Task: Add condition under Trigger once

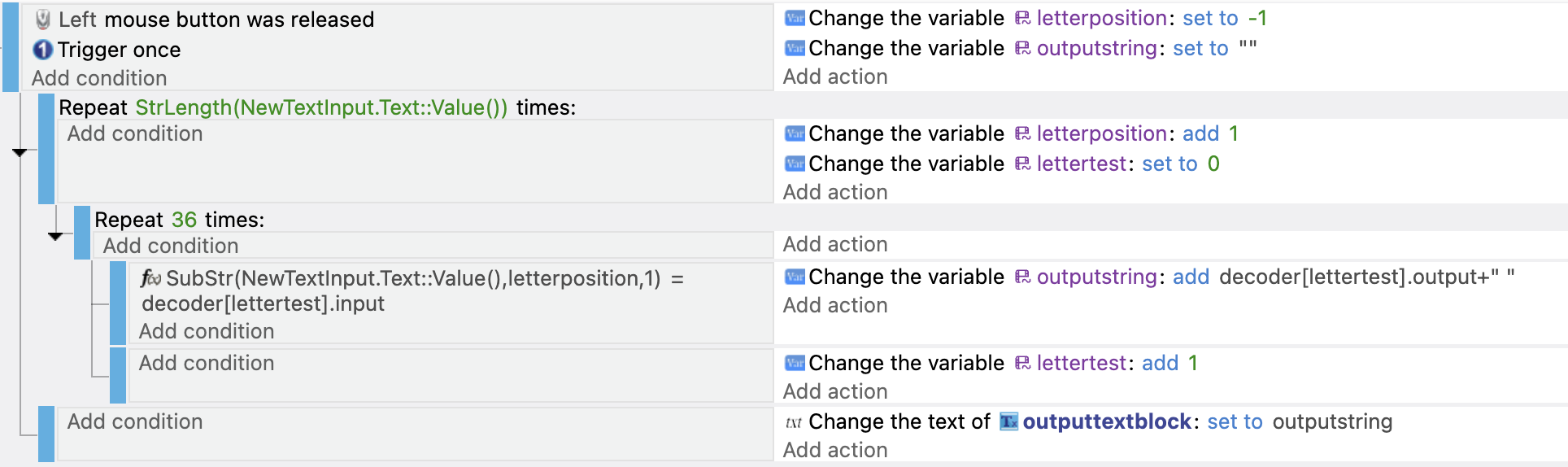Action: click(x=99, y=78)
